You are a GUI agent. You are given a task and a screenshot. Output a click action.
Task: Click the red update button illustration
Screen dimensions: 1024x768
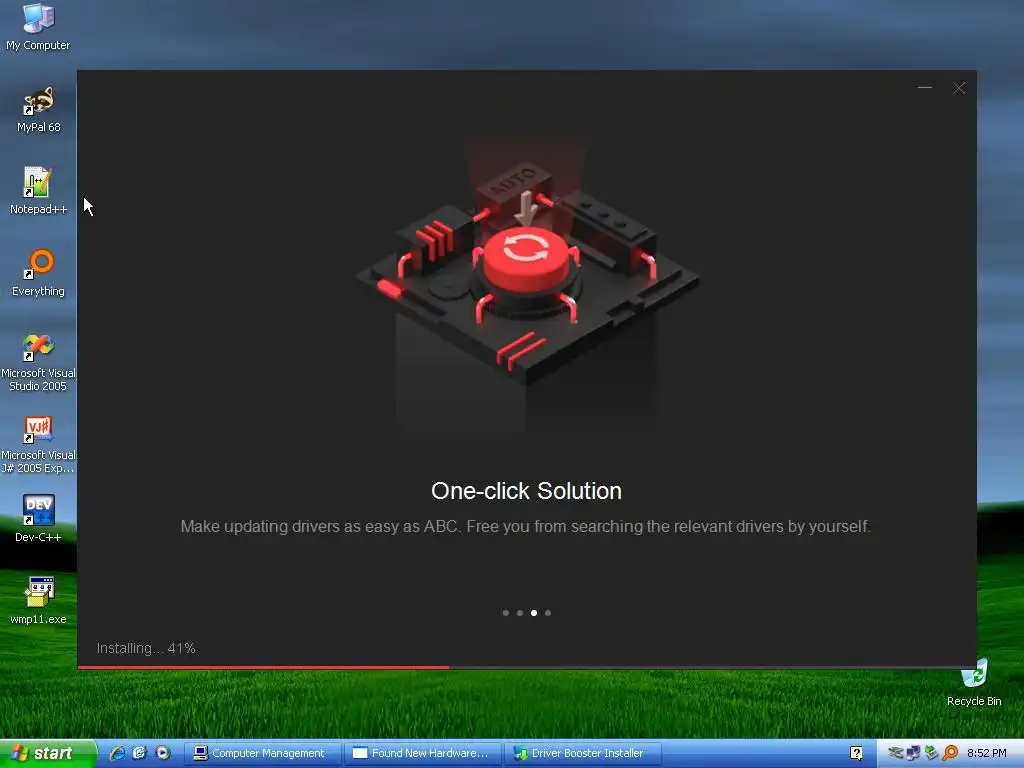pyautogui.click(x=526, y=259)
